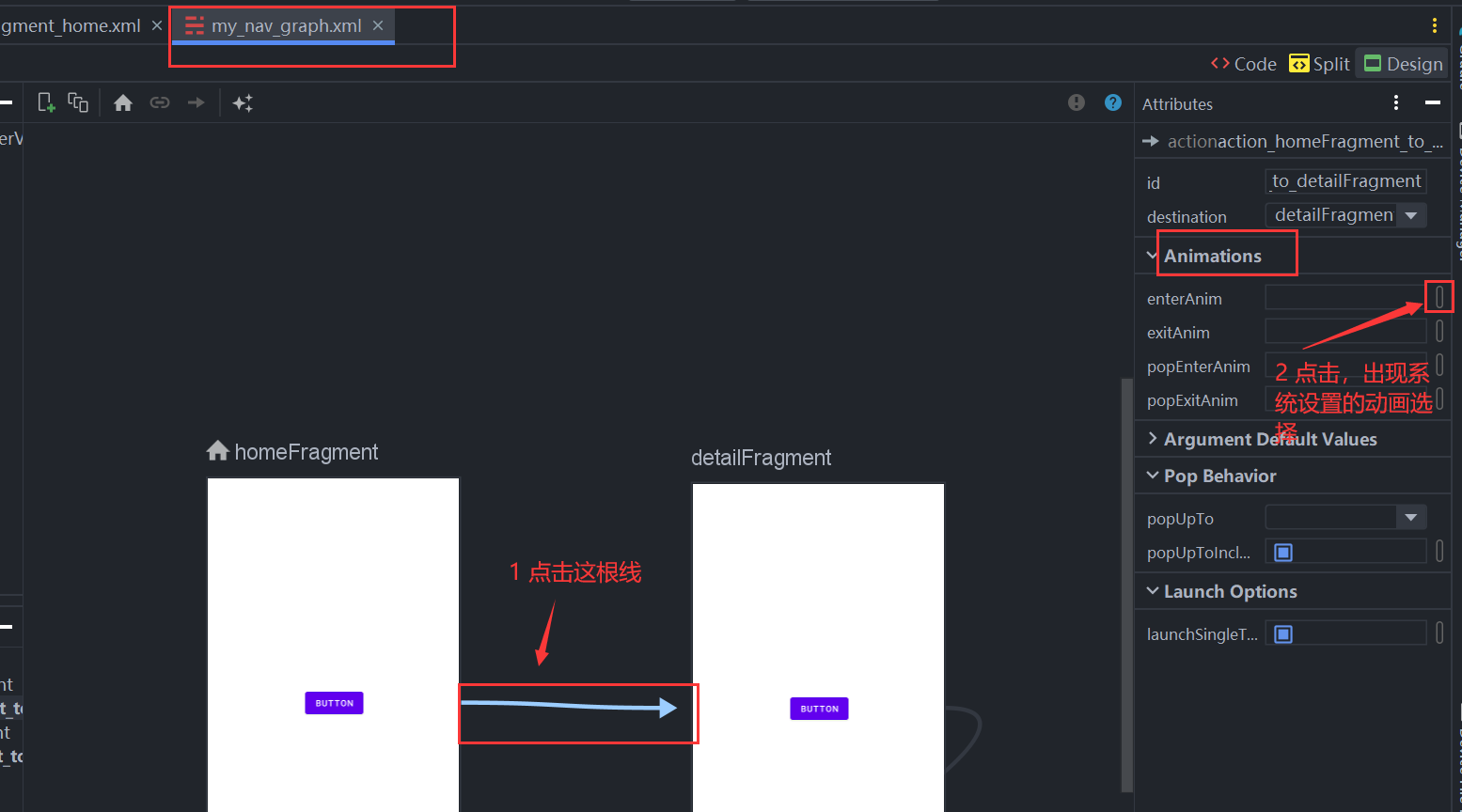This screenshot has height=812, width=1462.
Task: Switch to Split view mode
Action: point(1319,64)
